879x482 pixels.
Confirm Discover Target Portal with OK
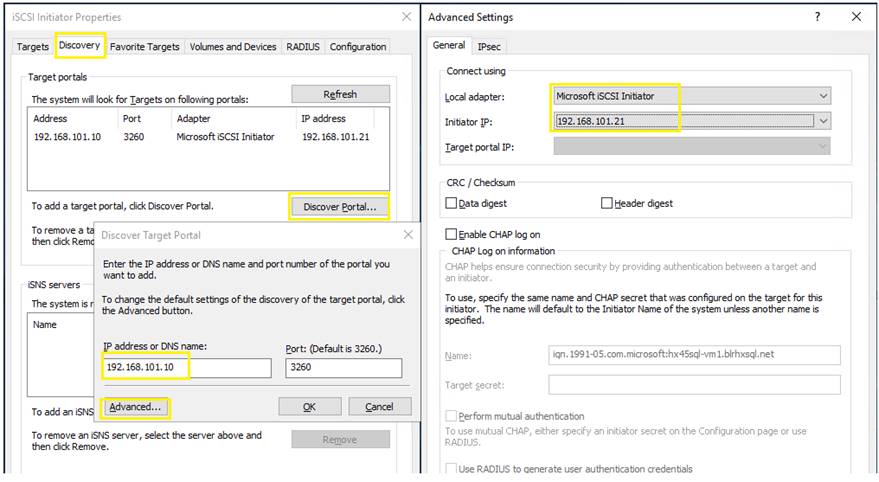tap(309, 407)
